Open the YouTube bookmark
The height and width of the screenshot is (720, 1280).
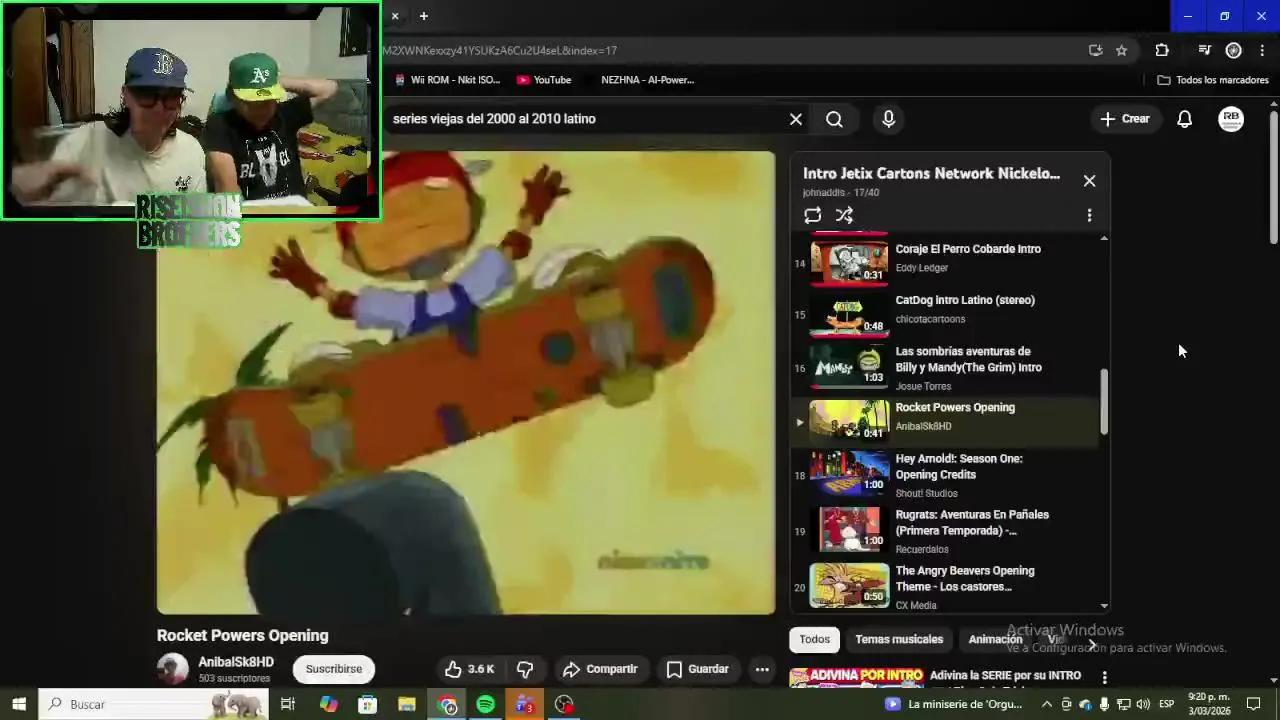(544, 80)
